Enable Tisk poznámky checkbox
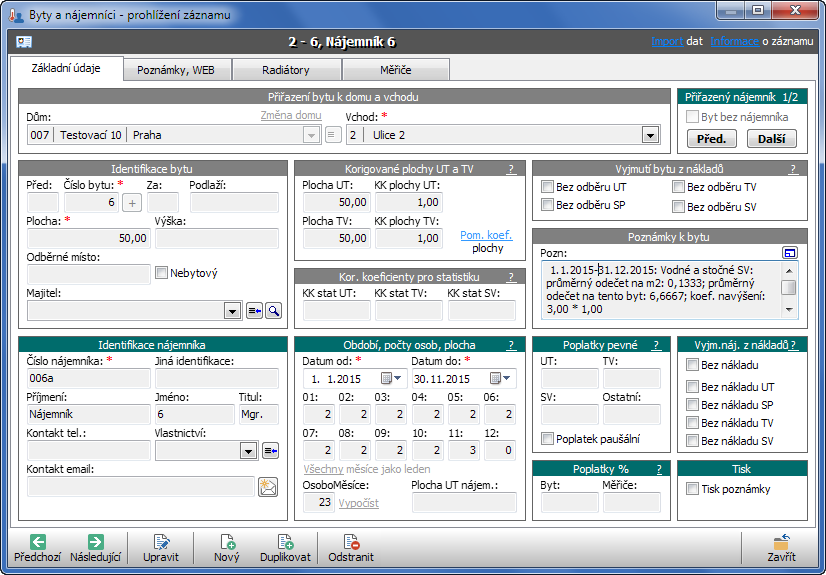The height and width of the screenshot is (575, 826). click(692, 489)
